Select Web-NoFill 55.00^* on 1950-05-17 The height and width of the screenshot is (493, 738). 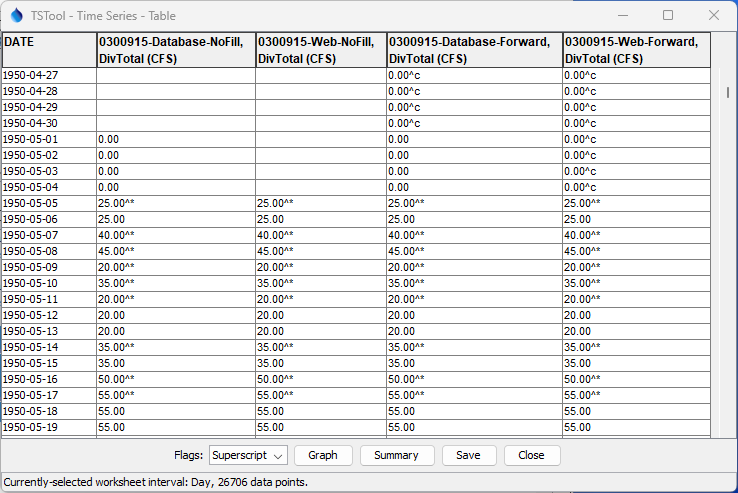[x=321, y=396]
